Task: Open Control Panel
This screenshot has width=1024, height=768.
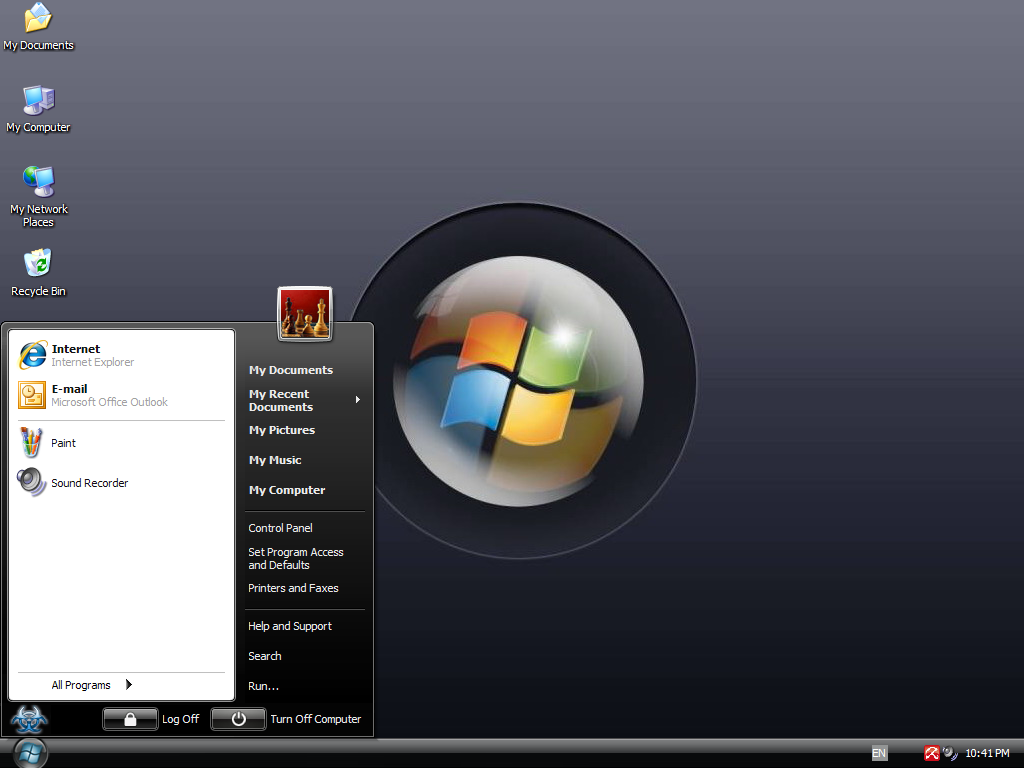Action: 280,527
